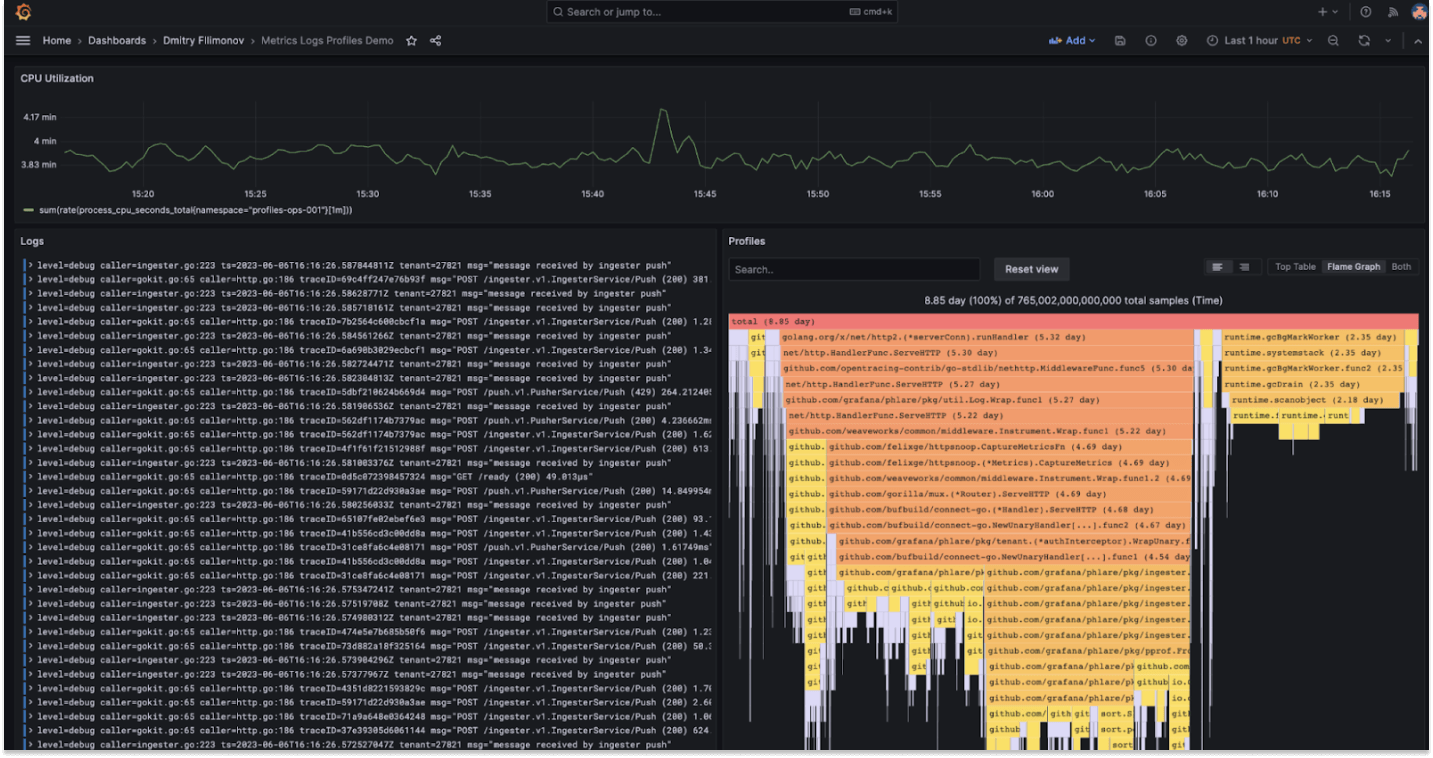Screen dimensions: 1433x758
Task: Save the current dashboard
Action: click(1120, 41)
